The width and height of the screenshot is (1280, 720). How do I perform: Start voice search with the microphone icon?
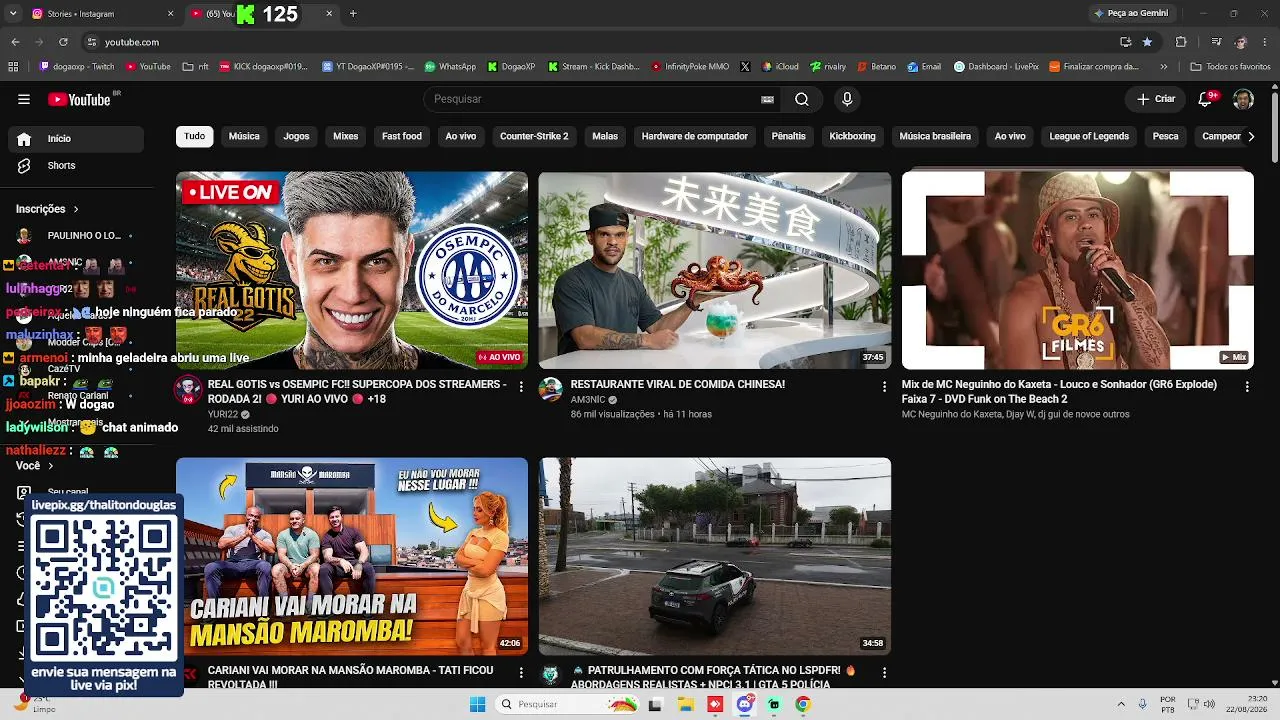click(847, 99)
